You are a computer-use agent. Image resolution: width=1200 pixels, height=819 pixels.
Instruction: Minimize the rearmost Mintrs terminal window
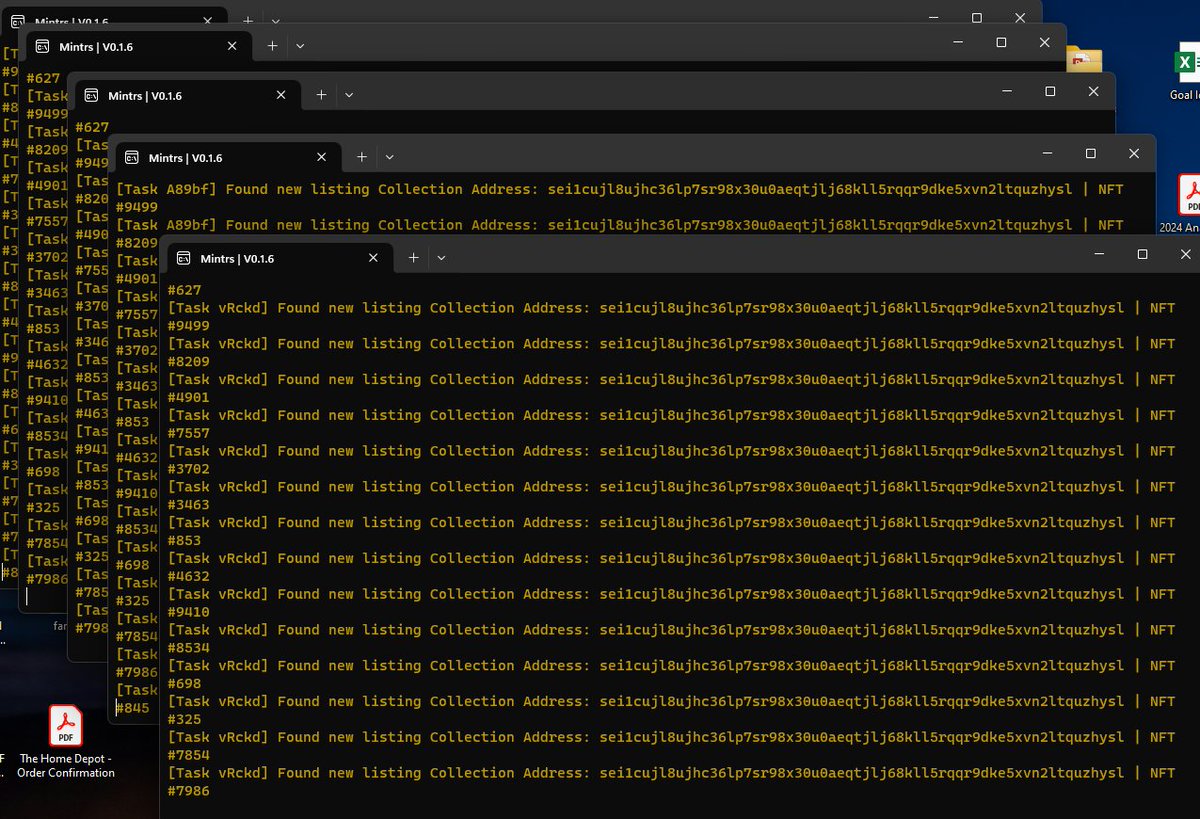pyautogui.click(x=933, y=17)
